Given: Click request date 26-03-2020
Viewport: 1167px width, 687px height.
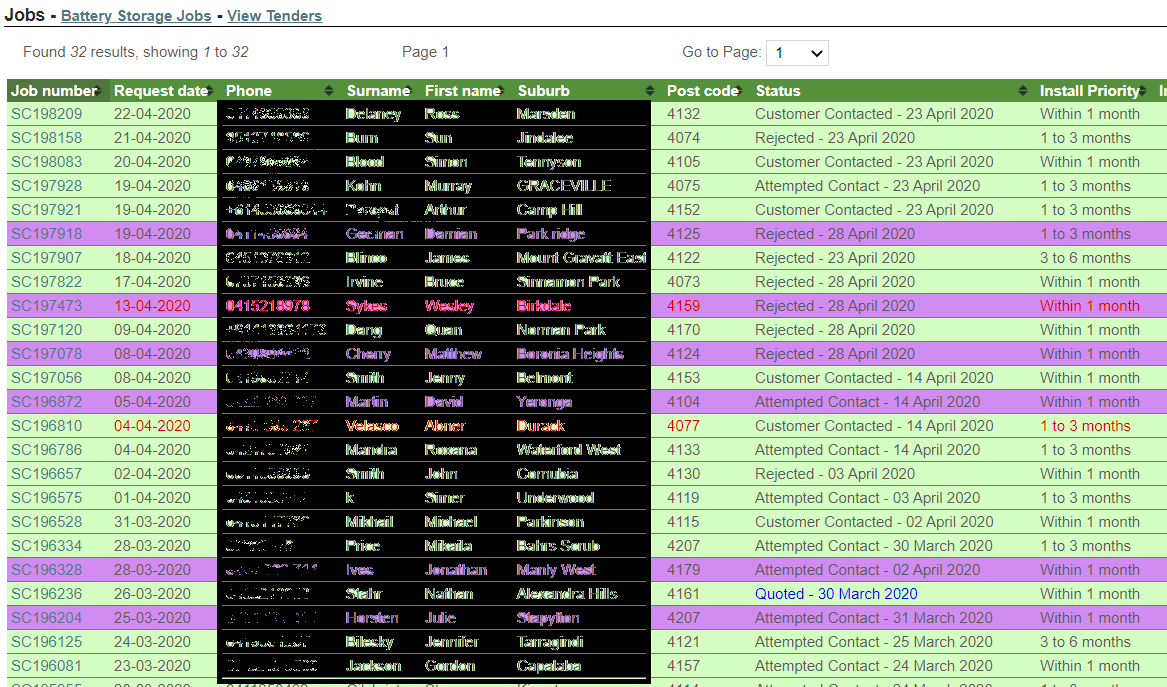Looking at the screenshot, I should pyautogui.click(x=153, y=594).
